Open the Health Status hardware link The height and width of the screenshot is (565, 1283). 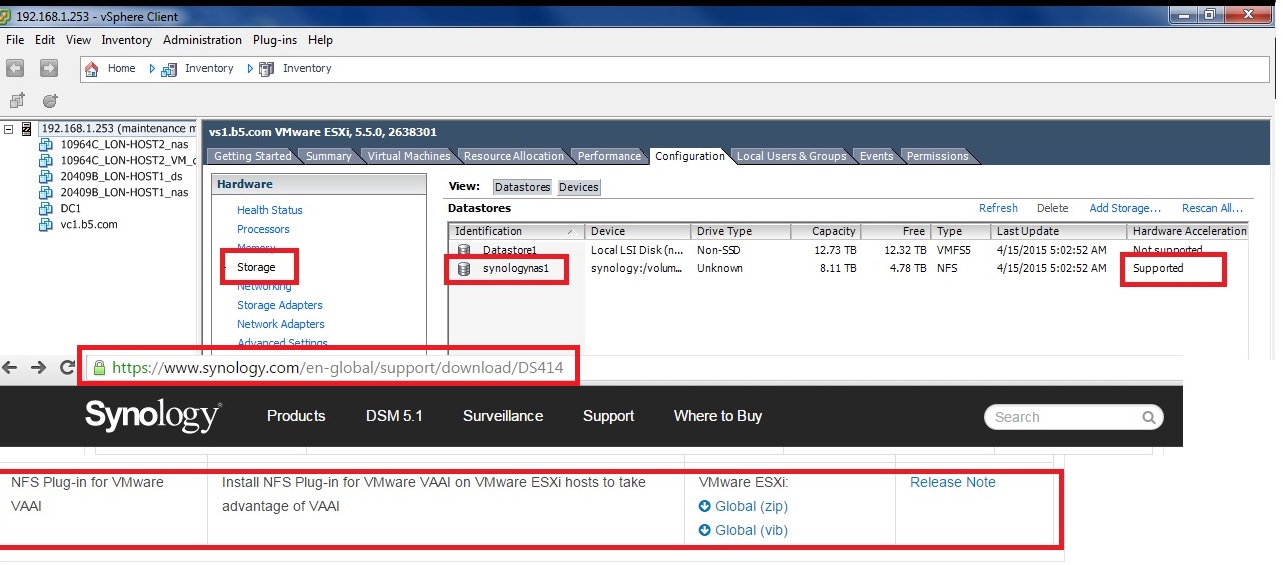click(x=270, y=210)
